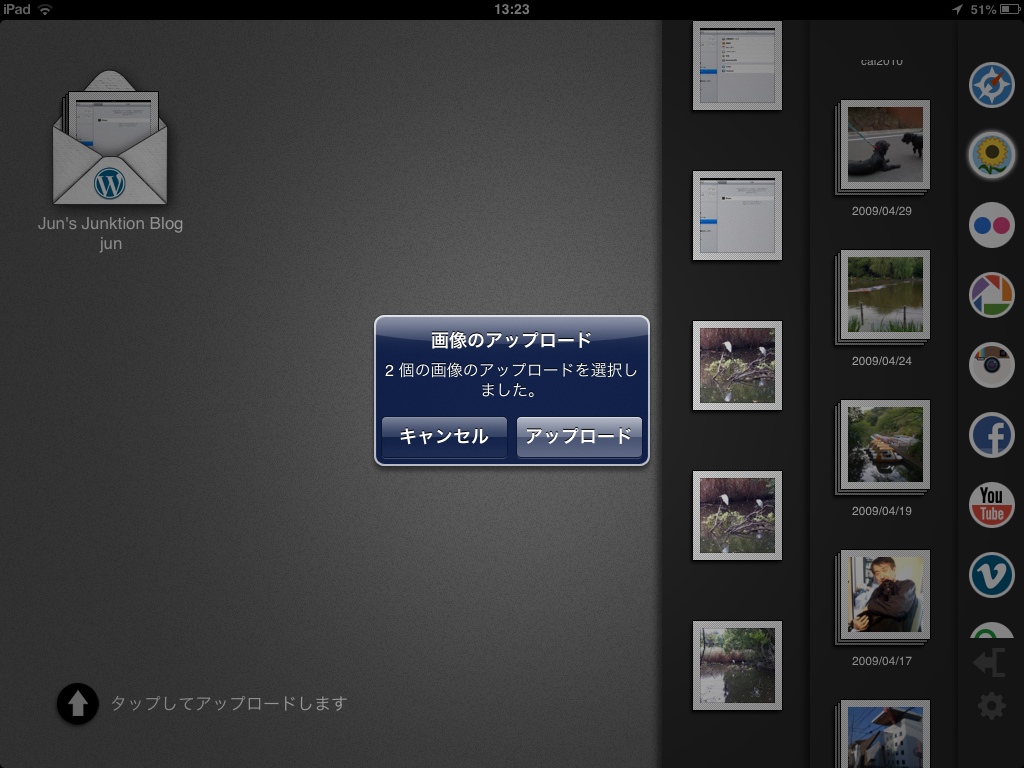Viewport: 1024px width, 768px height.
Task: Open the man-with-dog album dated 2009/04/17
Action: pyautogui.click(x=882, y=598)
